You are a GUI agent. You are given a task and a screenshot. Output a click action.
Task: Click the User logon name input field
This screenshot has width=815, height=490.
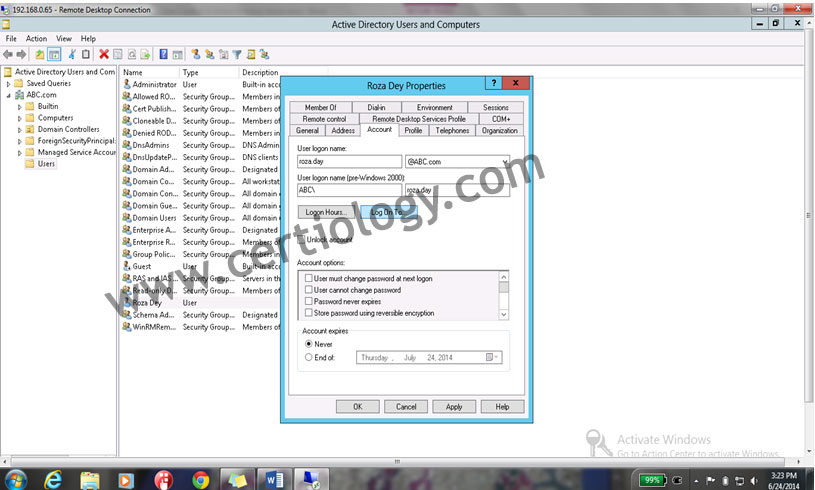click(x=349, y=162)
